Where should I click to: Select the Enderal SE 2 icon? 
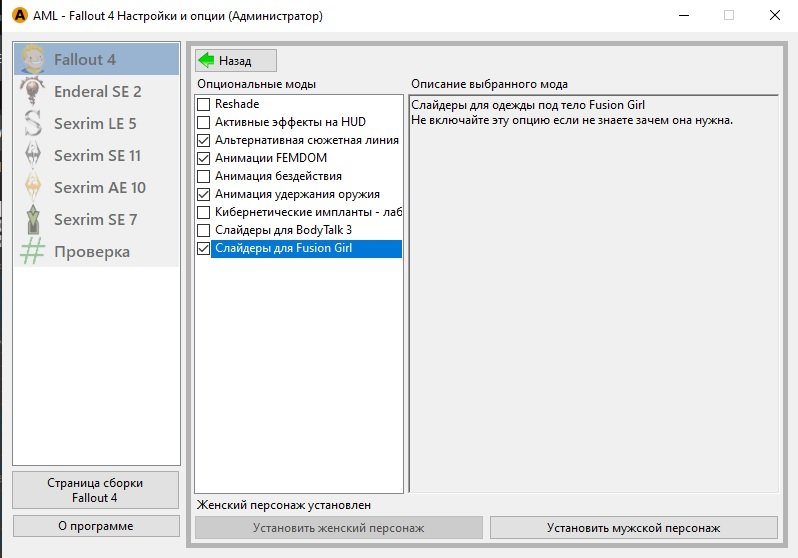coord(33,91)
